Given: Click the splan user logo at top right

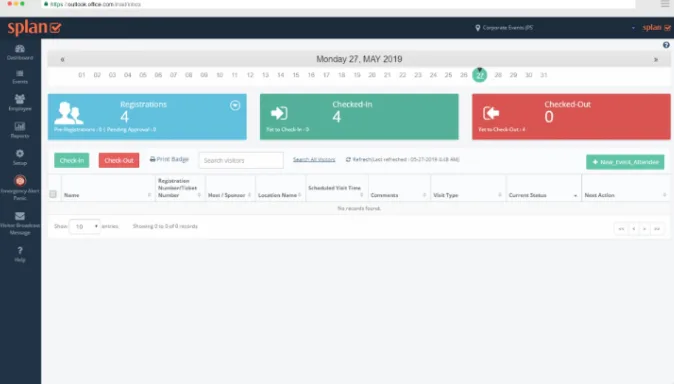Looking at the screenshot, I should pos(656,28).
